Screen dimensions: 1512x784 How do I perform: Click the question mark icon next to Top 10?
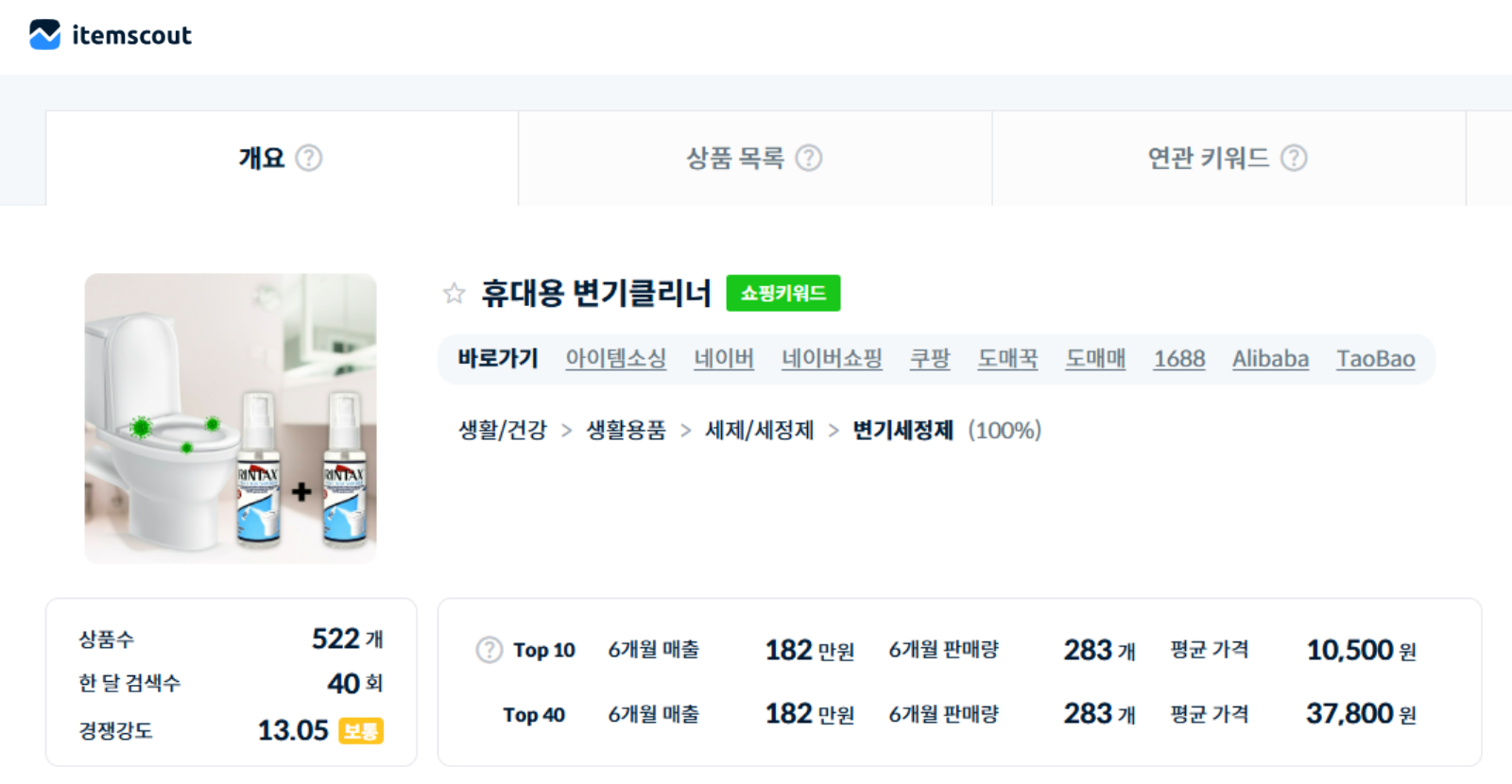pos(488,650)
